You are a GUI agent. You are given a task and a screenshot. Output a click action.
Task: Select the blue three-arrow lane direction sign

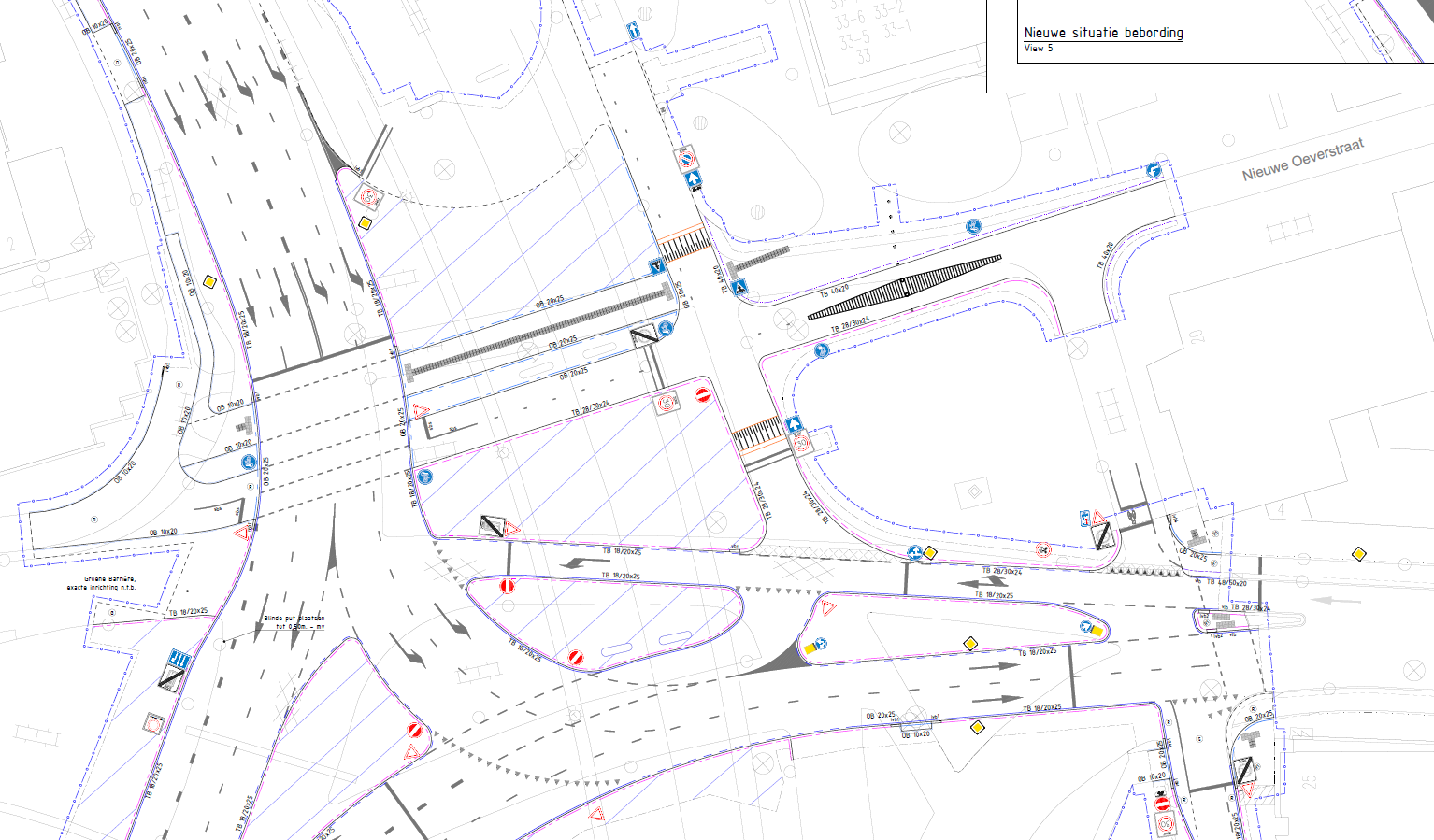(x=179, y=660)
